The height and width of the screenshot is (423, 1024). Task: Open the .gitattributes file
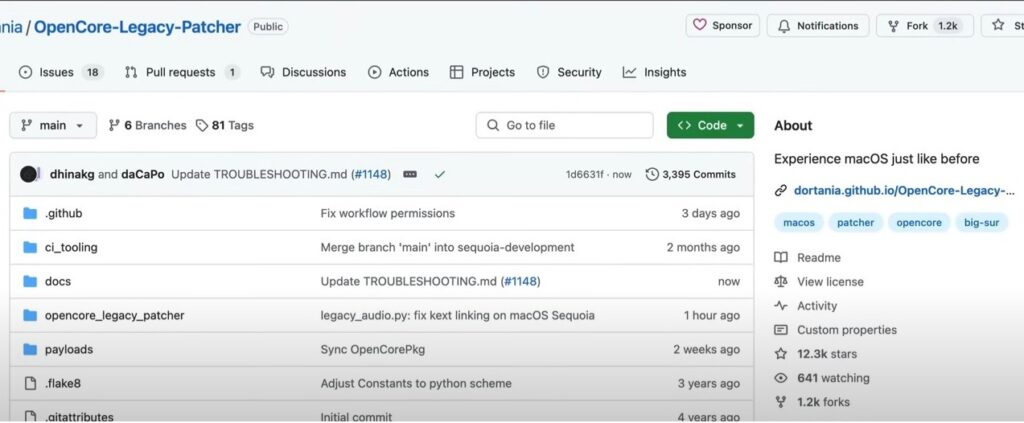79,416
